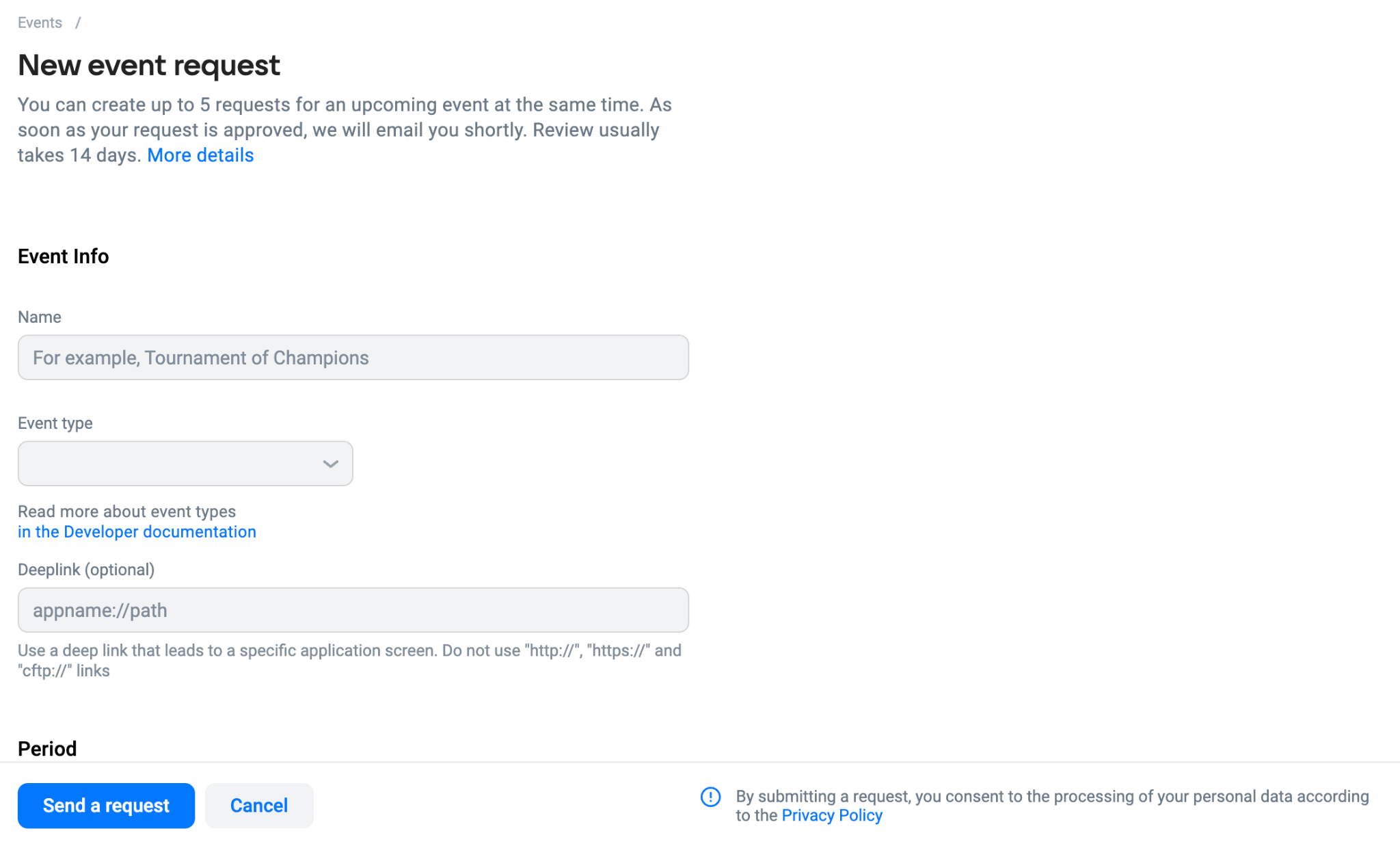Click the breadcrumb slash separator
The width and height of the screenshot is (1400, 846).
tap(78, 23)
